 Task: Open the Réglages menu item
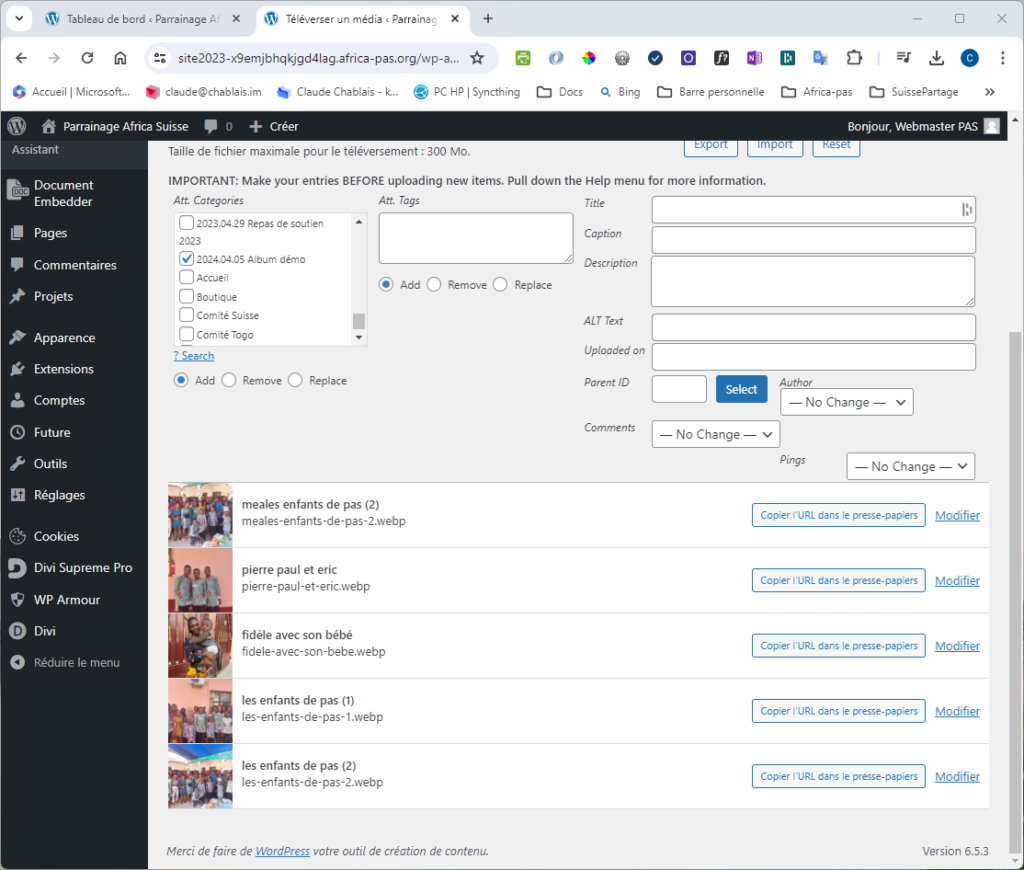(59, 495)
